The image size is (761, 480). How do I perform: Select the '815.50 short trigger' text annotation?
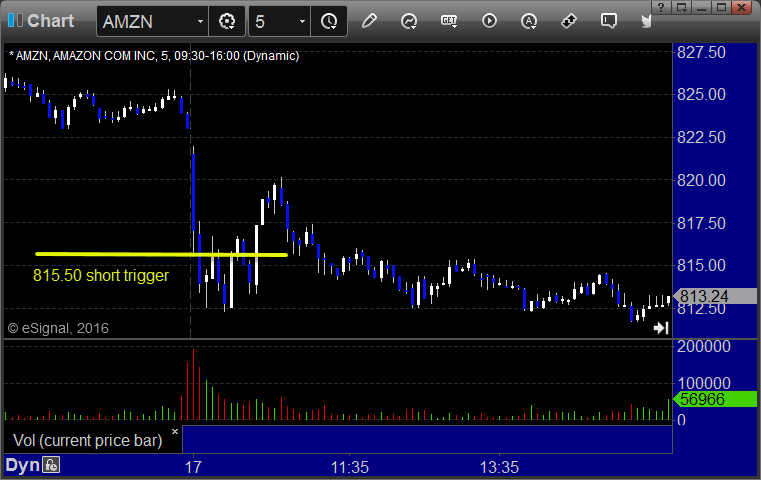click(101, 276)
